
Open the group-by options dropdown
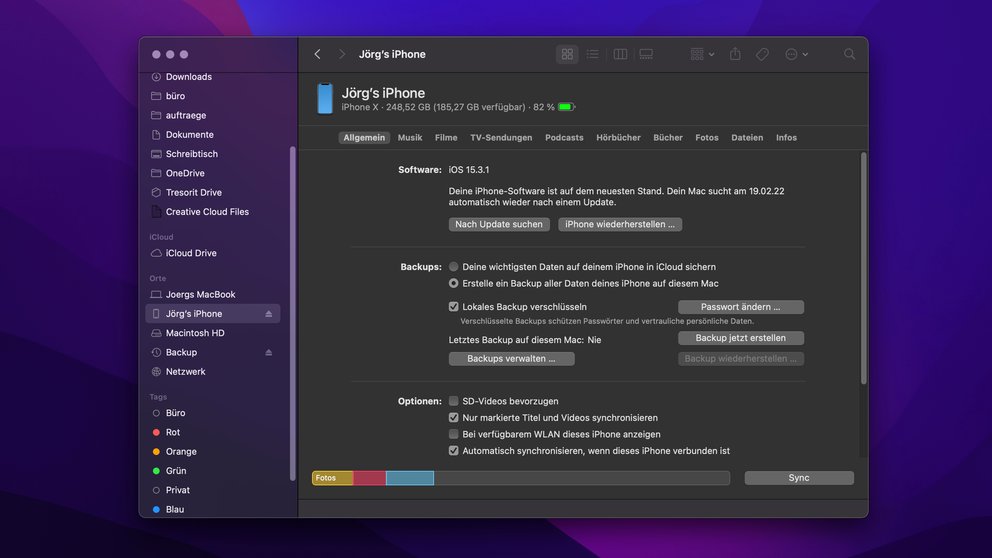(x=702, y=54)
